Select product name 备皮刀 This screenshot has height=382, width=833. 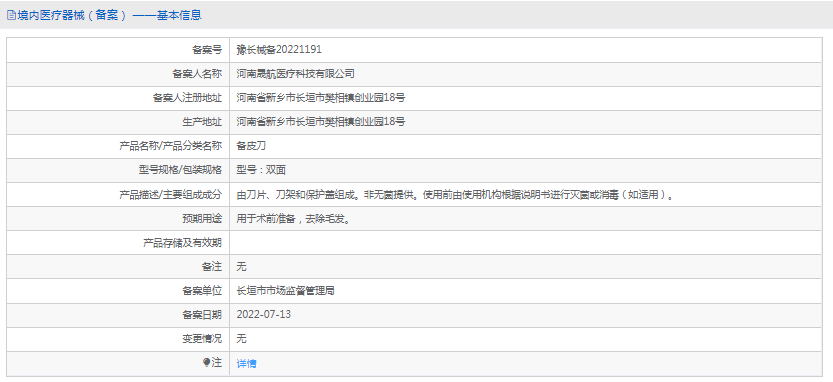pos(251,146)
